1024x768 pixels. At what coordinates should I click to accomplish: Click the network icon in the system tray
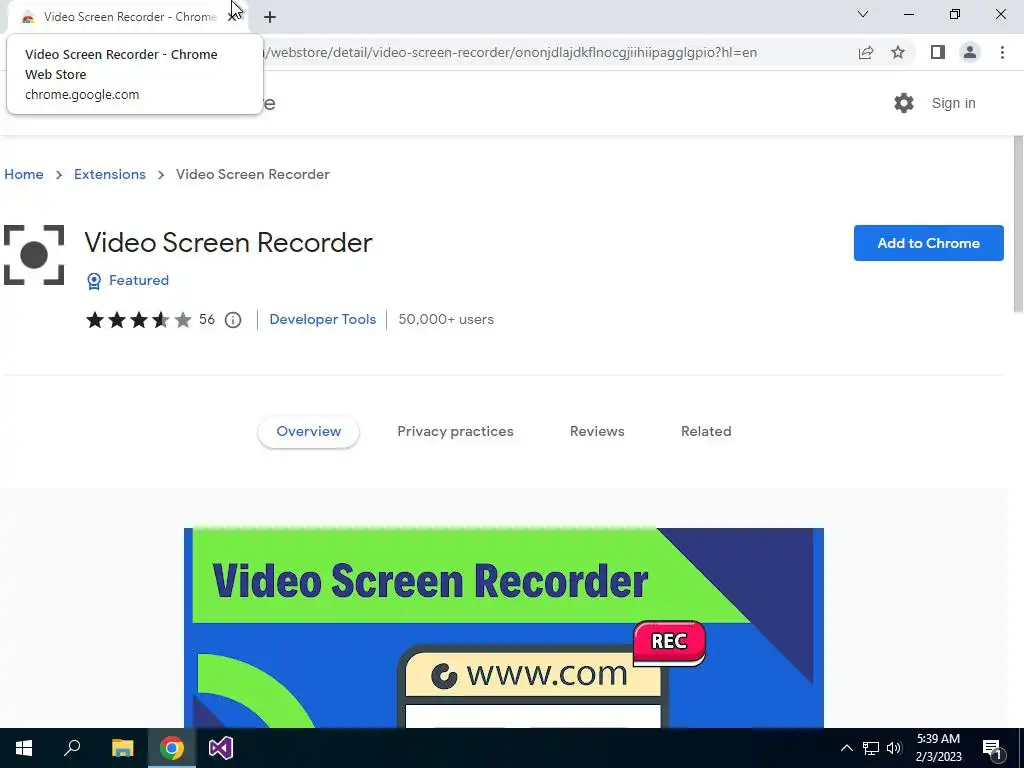click(871, 748)
